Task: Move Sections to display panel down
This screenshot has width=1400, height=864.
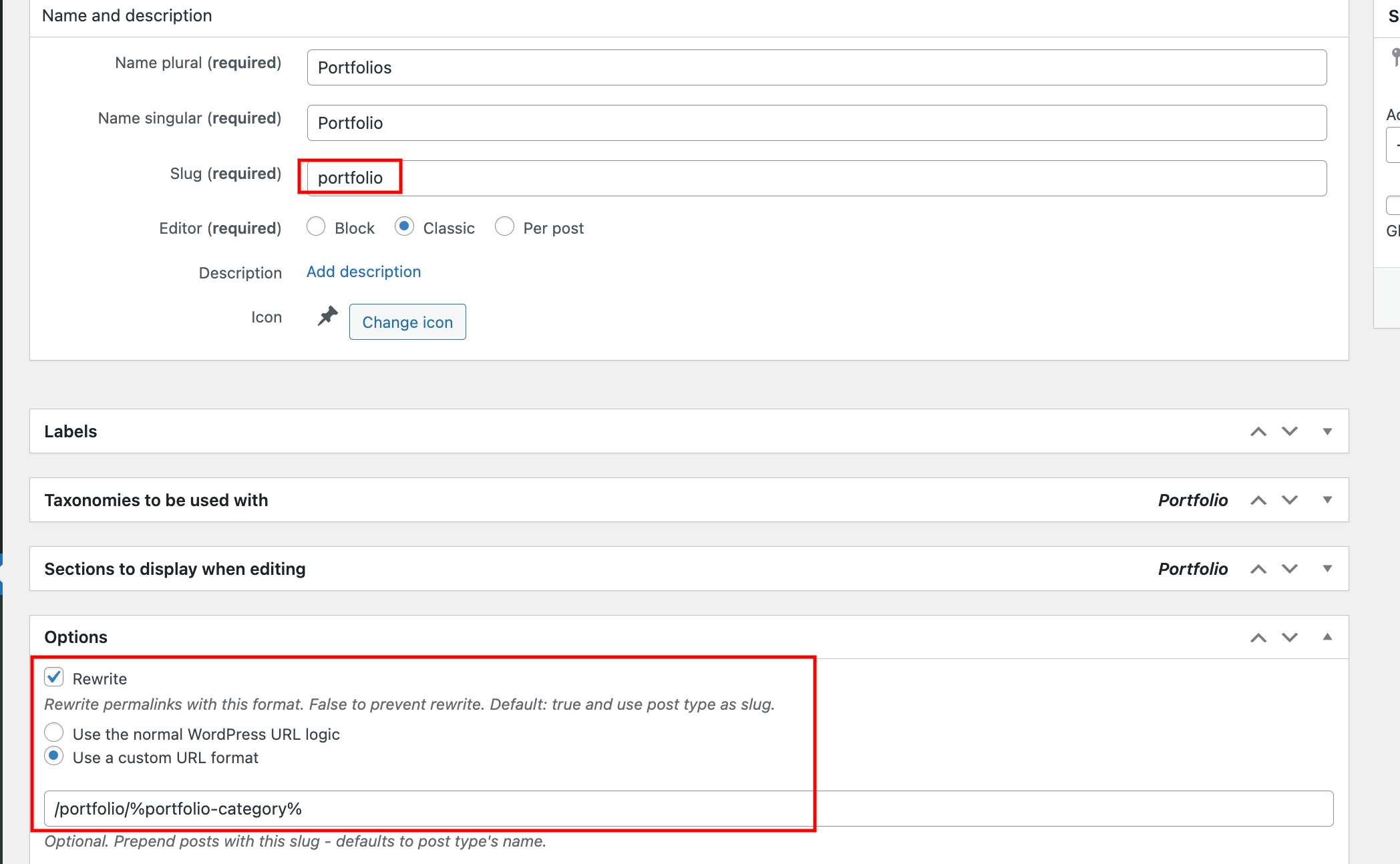Action: [x=1290, y=569]
